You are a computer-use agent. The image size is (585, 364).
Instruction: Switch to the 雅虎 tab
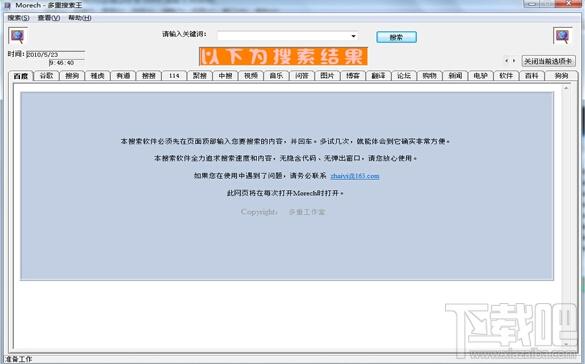pos(98,76)
